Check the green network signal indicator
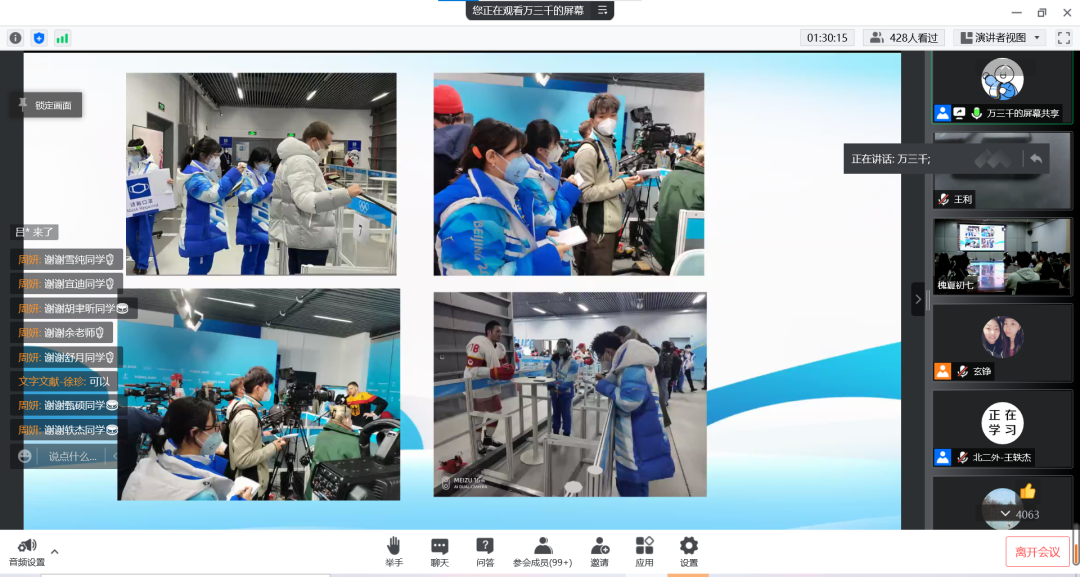The width and height of the screenshot is (1080, 577). click(x=62, y=38)
